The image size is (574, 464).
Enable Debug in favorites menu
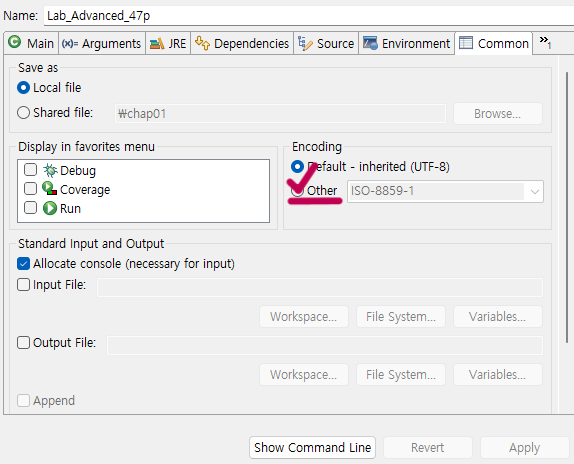click(x=30, y=170)
